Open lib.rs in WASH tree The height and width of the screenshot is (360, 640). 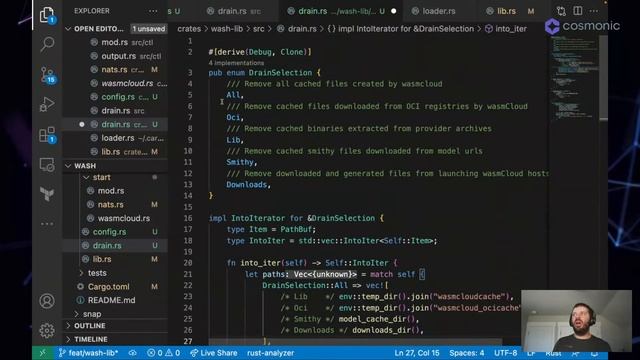click(115, 259)
